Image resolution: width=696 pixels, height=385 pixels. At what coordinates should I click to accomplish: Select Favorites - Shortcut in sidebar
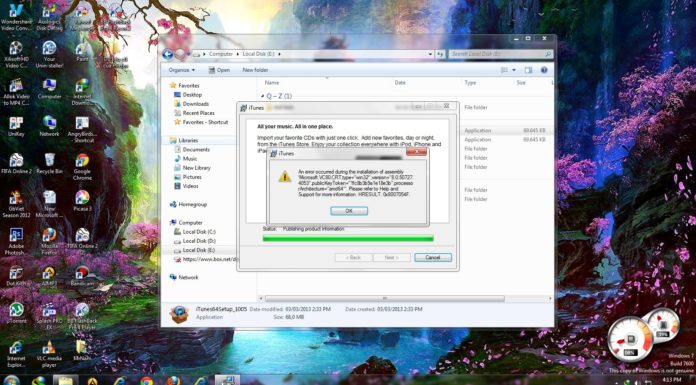pyautogui.click(x=206, y=122)
